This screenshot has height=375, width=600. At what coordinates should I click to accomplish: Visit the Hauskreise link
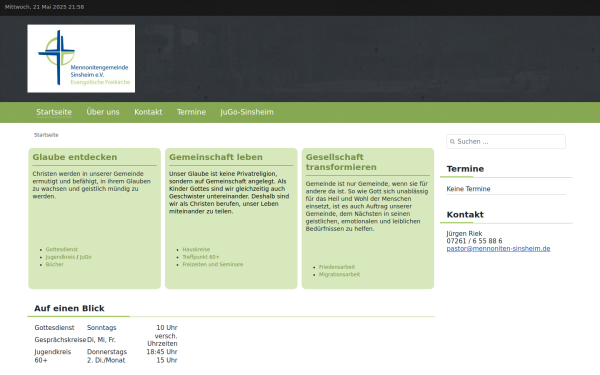click(196, 249)
